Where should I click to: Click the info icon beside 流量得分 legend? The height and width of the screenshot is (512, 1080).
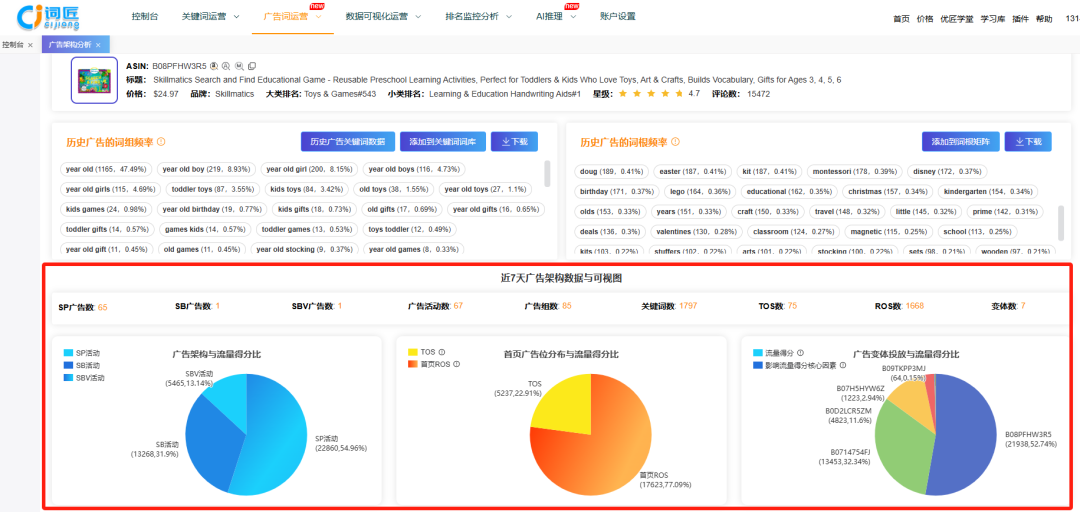799,353
